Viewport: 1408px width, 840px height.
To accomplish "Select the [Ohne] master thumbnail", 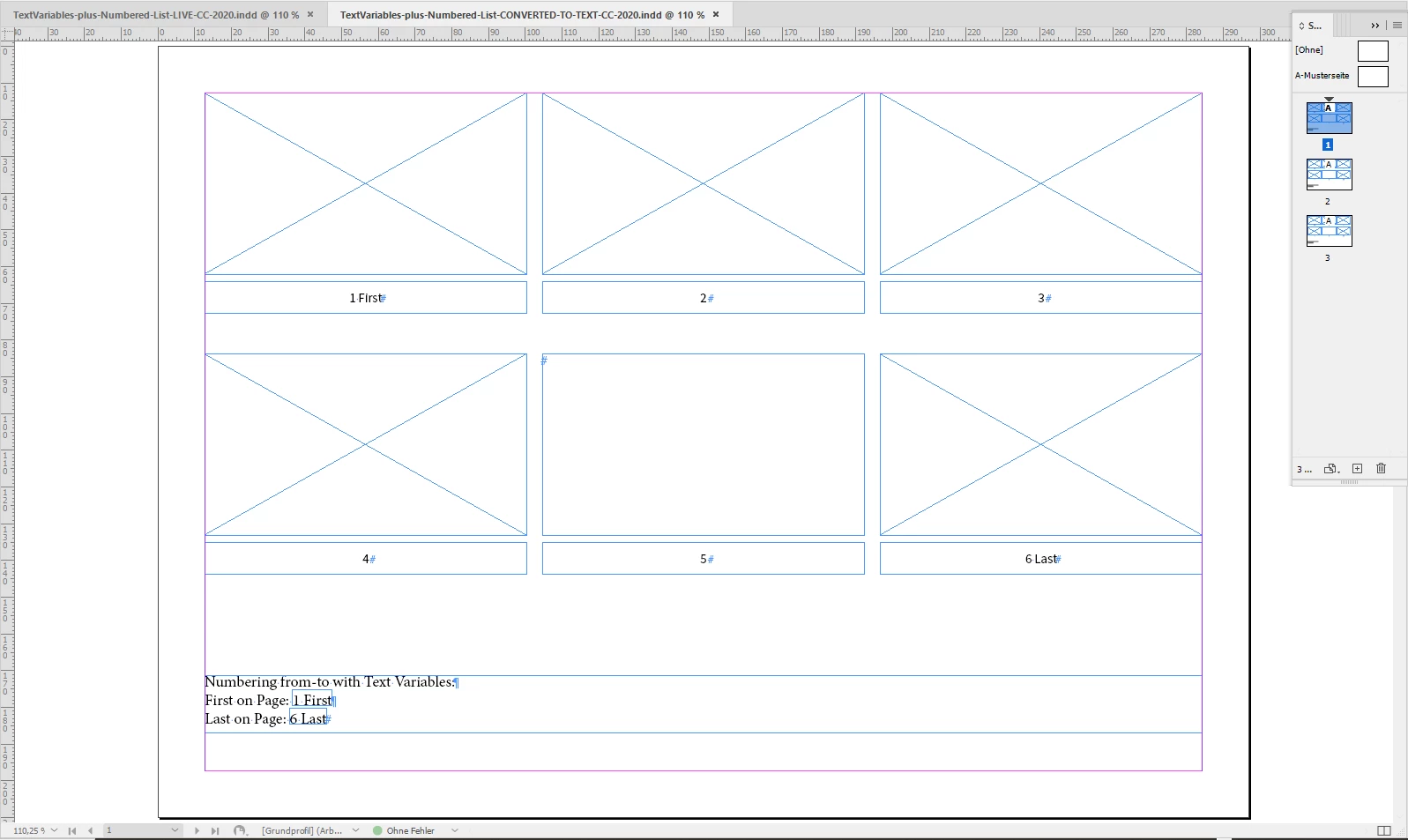I will coord(1373,51).
